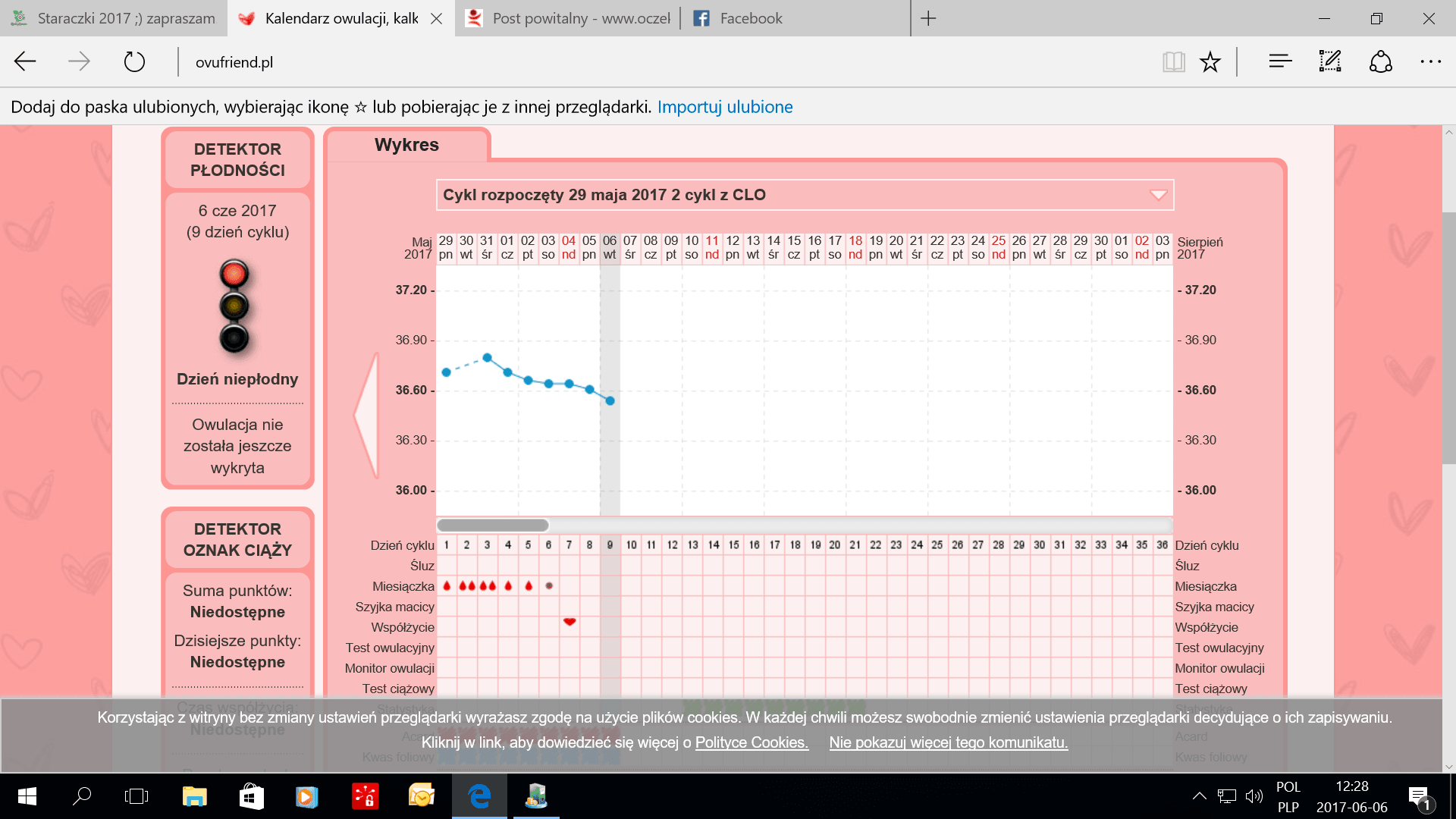Show hidden system tray icons chevron
This screenshot has width=1456, height=819.
(x=1199, y=795)
